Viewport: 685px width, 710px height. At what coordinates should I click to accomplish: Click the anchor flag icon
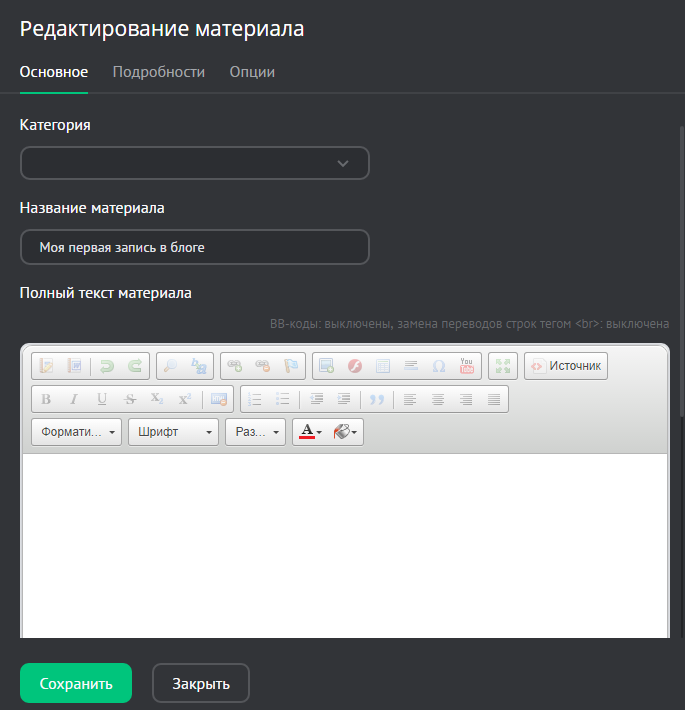click(291, 366)
